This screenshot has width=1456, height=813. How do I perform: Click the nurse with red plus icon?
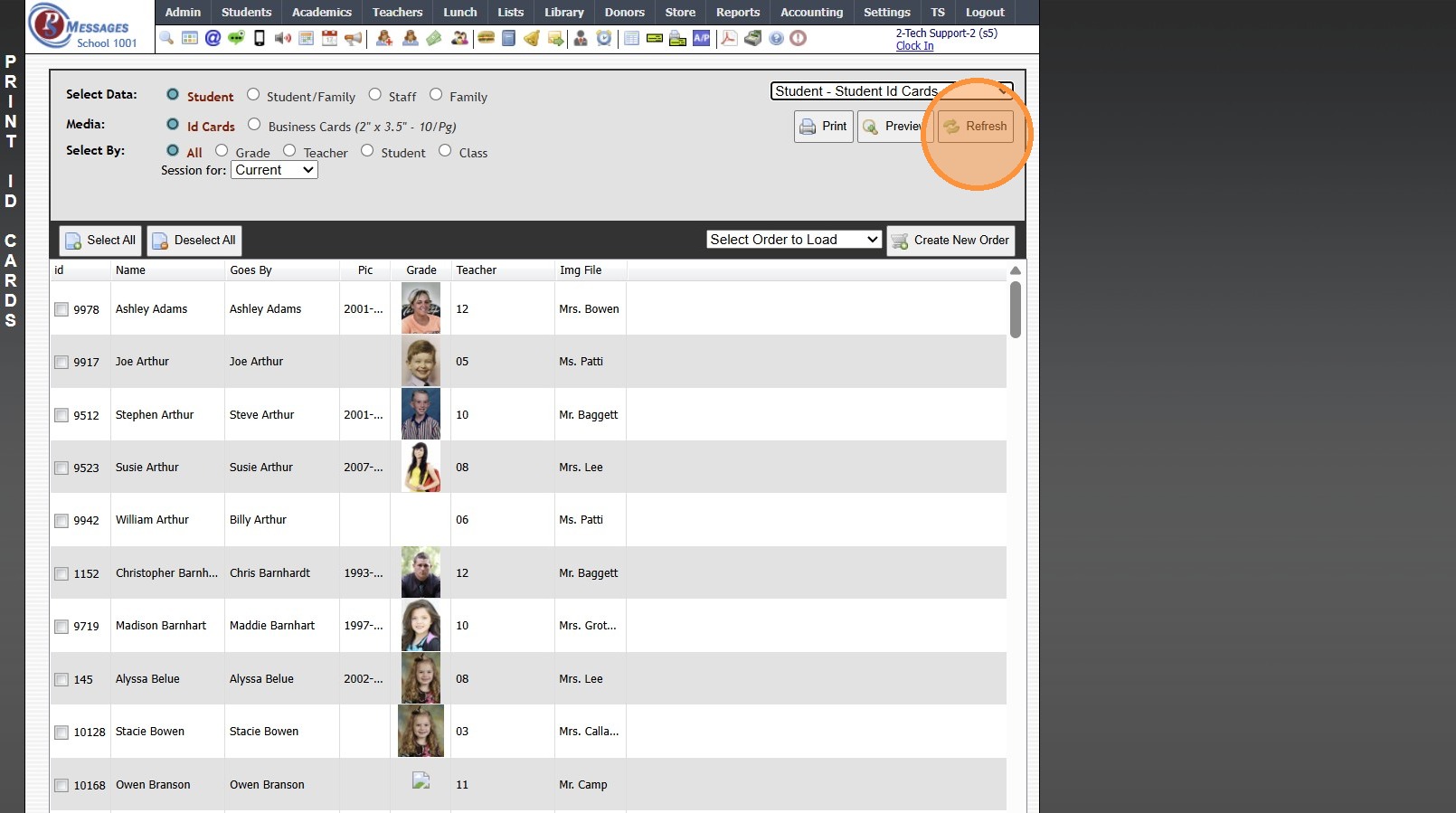pos(384,38)
